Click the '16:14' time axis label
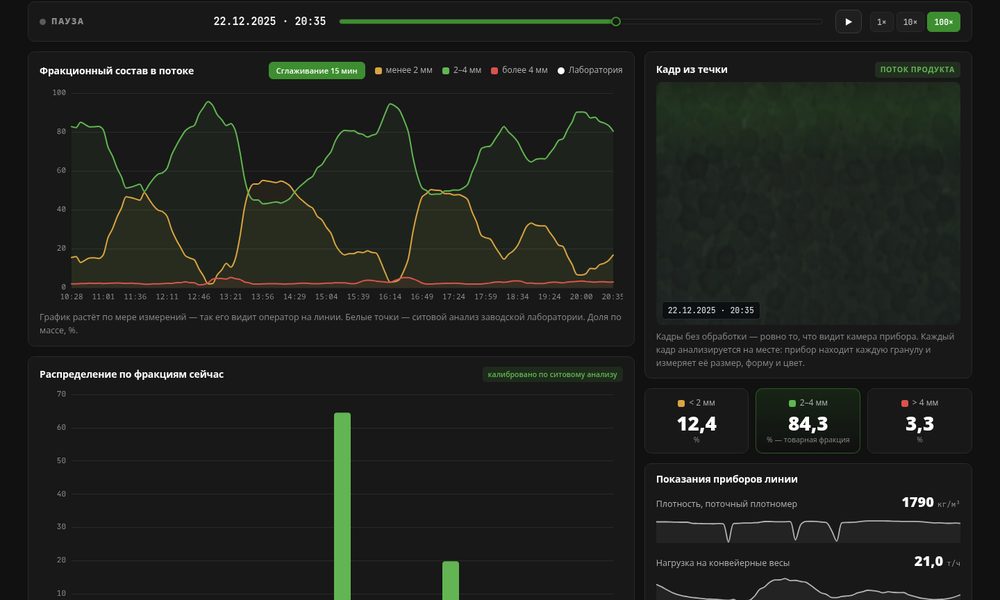 pos(390,296)
